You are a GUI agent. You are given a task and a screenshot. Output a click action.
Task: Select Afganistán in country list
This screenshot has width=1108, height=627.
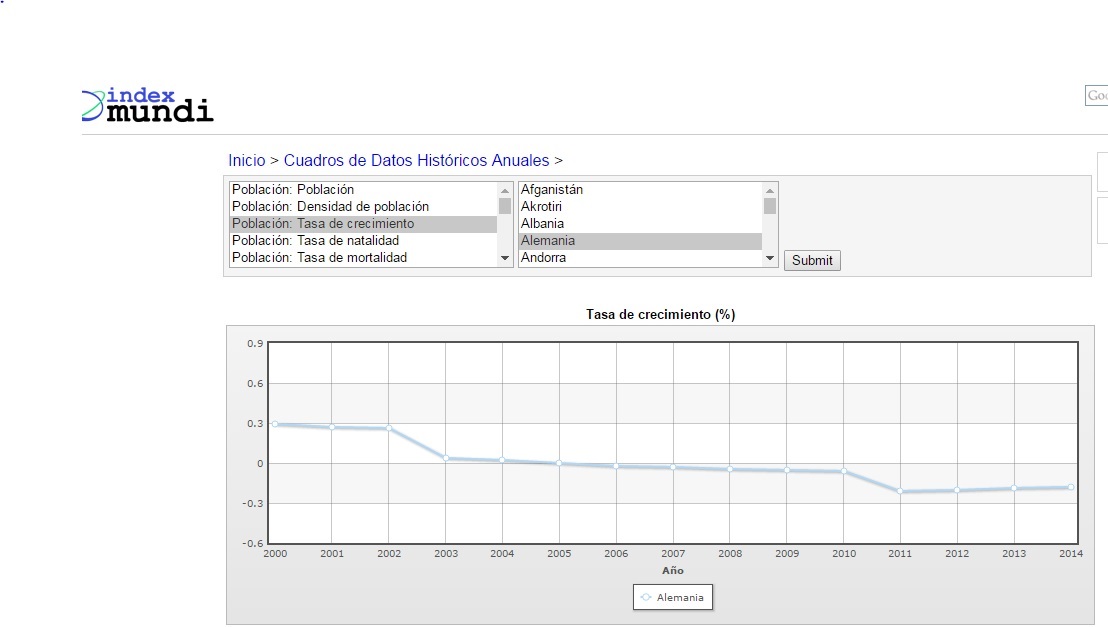tap(552, 190)
